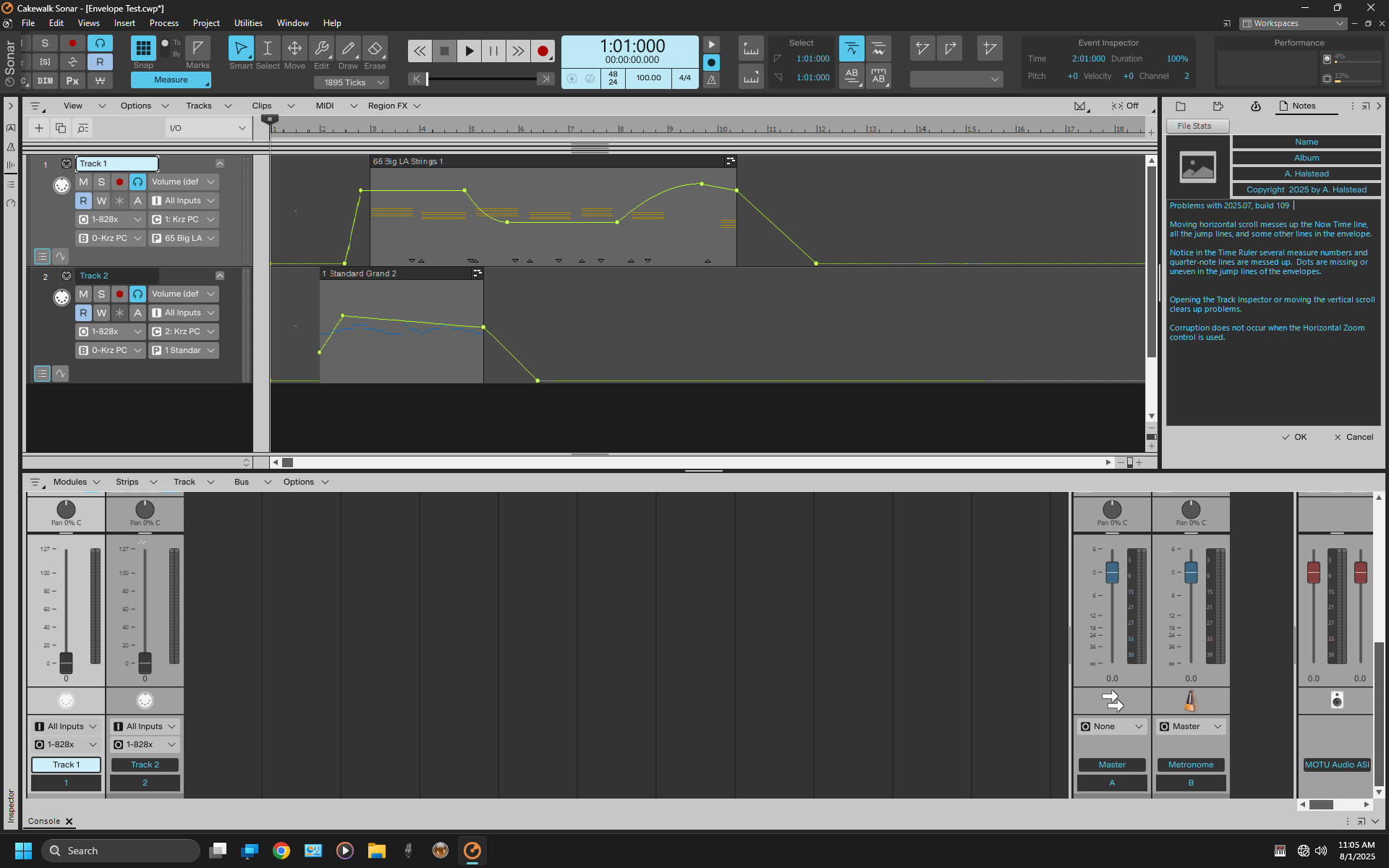Select the Draw pencil tool
This screenshot has height=868, width=1389.
pyautogui.click(x=348, y=48)
